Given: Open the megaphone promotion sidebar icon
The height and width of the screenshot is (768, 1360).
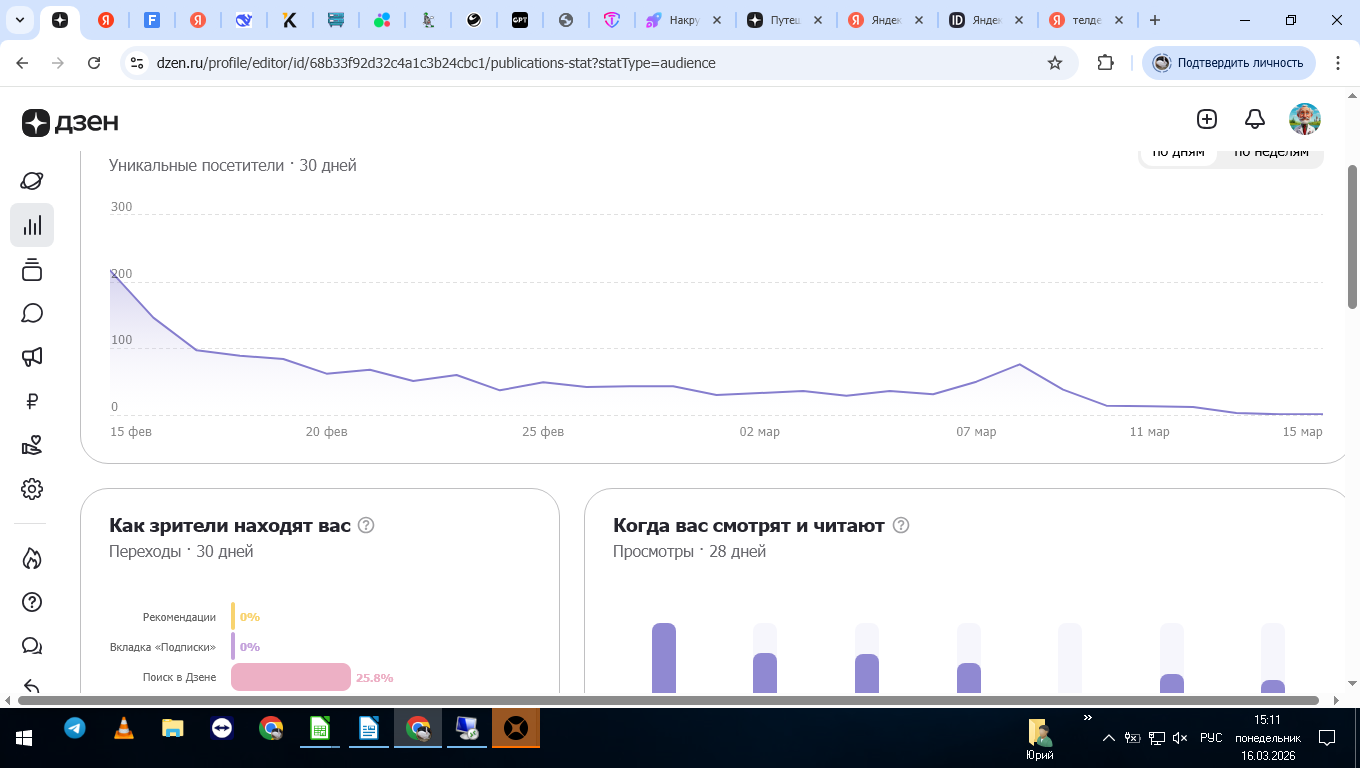Looking at the screenshot, I should (x=32, y=357).
